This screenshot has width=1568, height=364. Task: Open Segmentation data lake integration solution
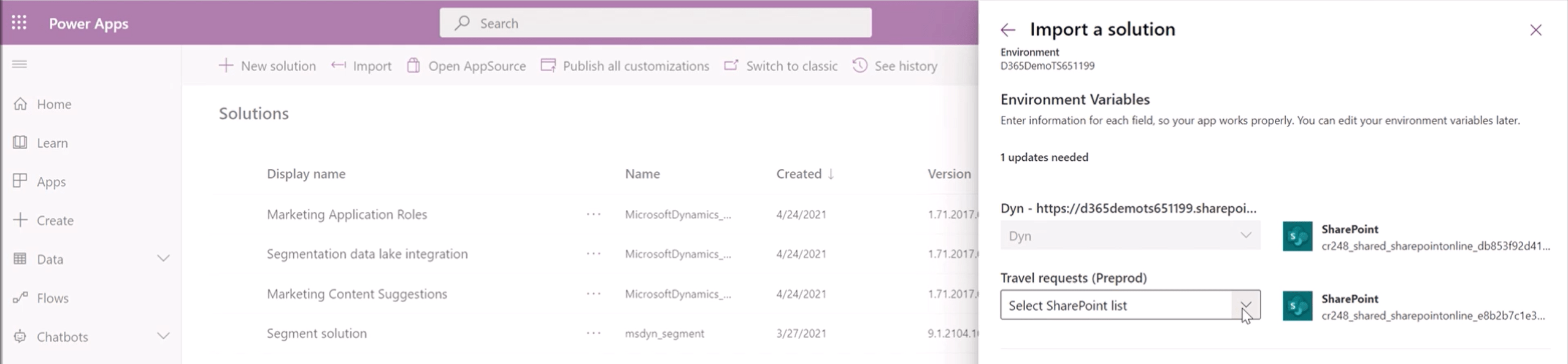(367, 254)
